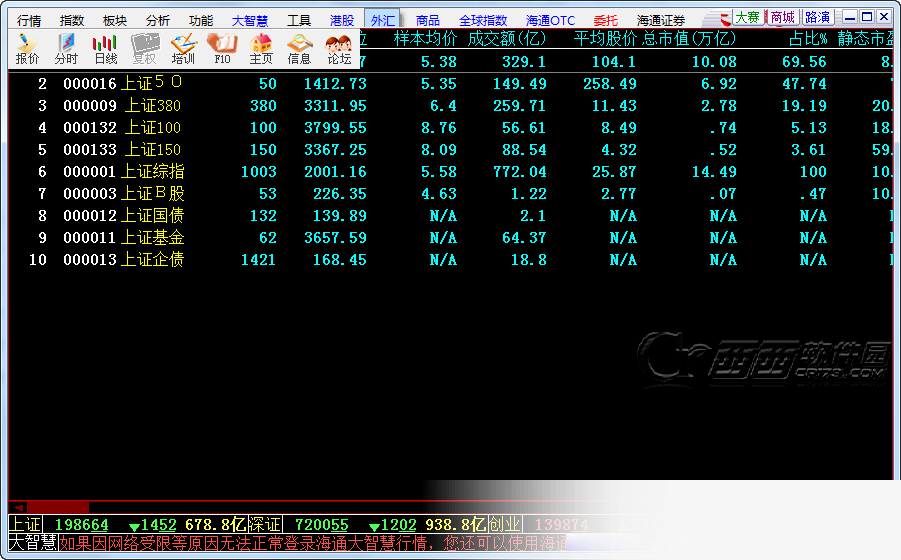Maximize the application window

click(x=867, y=17)
